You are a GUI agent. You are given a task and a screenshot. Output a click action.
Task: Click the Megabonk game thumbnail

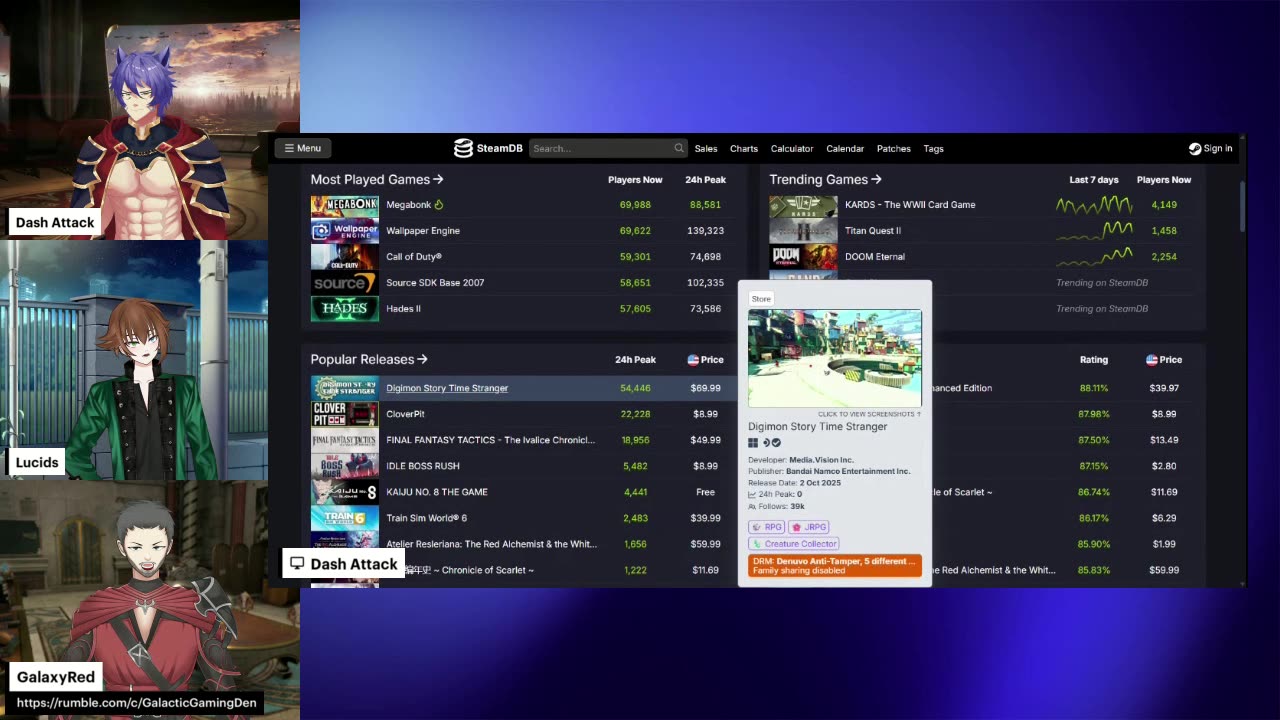(345, 205)
